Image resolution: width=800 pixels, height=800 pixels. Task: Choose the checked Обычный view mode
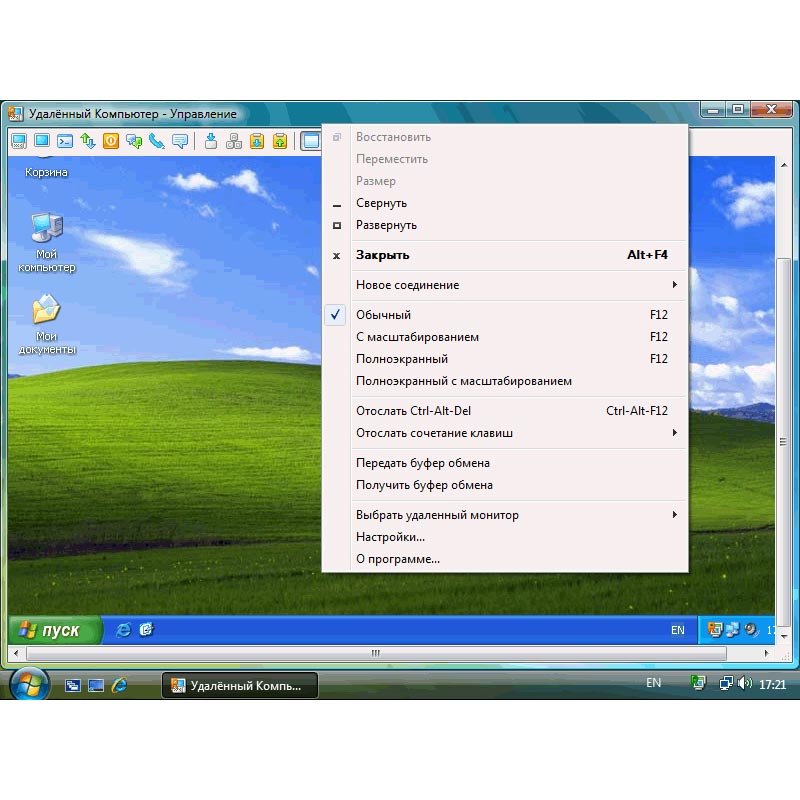click(505, 315)
